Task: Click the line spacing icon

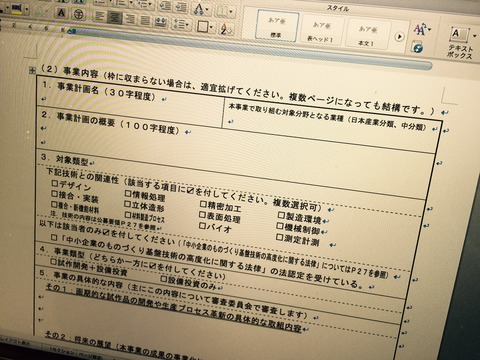Action: tap(180, 24)
